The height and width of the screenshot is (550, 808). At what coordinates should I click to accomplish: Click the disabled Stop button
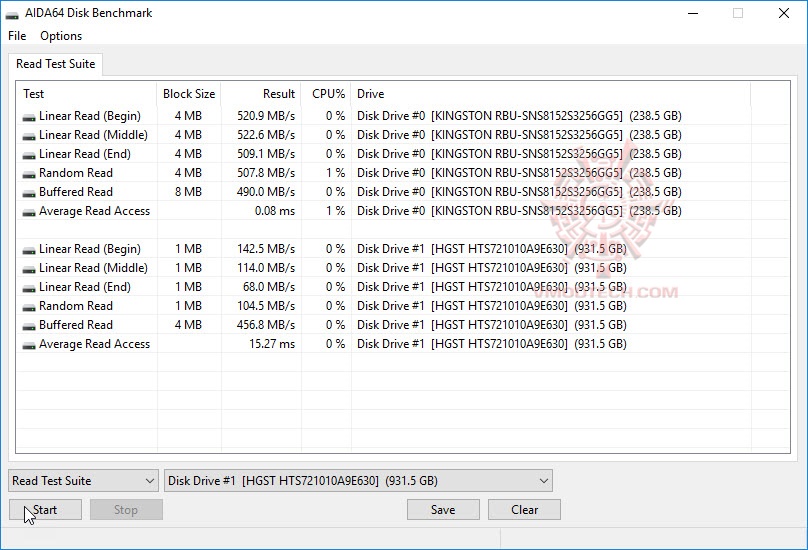coord(126,510)
